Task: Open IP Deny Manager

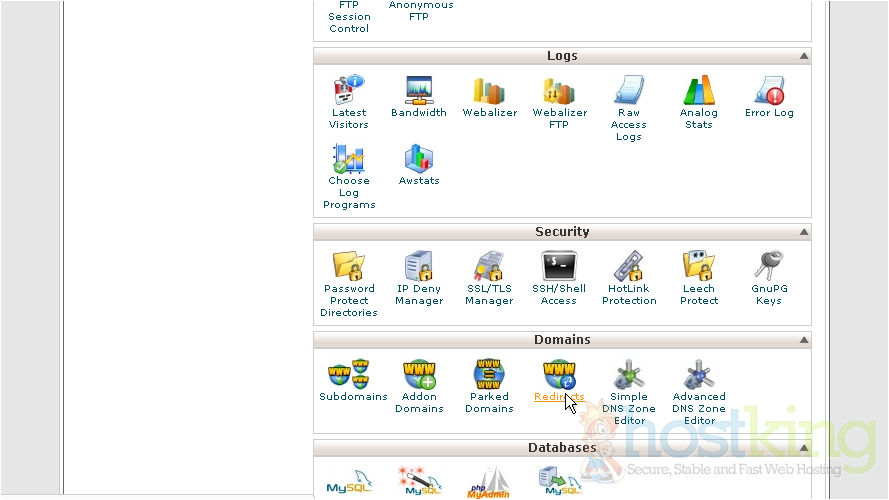Action: 419,266
